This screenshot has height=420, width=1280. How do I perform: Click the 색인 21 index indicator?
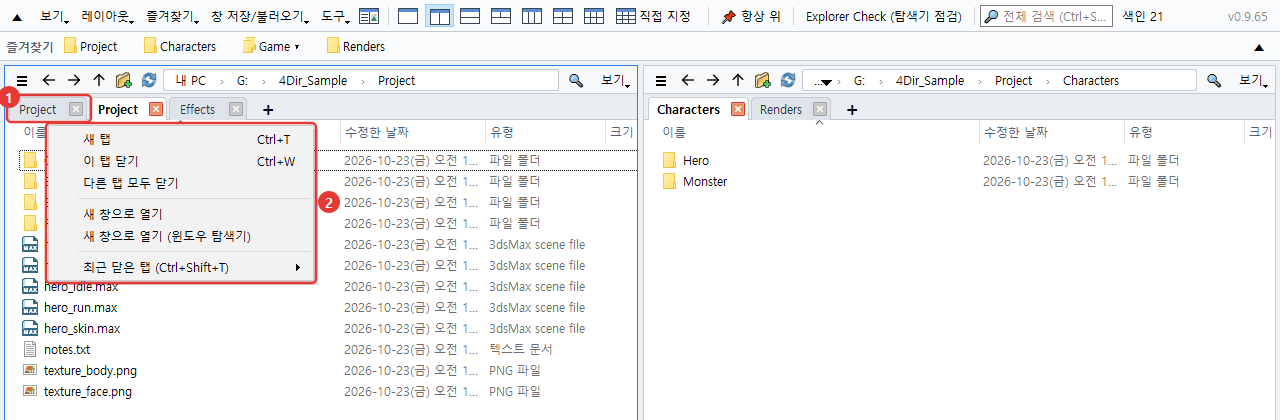pyautogui.click(x=1142, y=16)
